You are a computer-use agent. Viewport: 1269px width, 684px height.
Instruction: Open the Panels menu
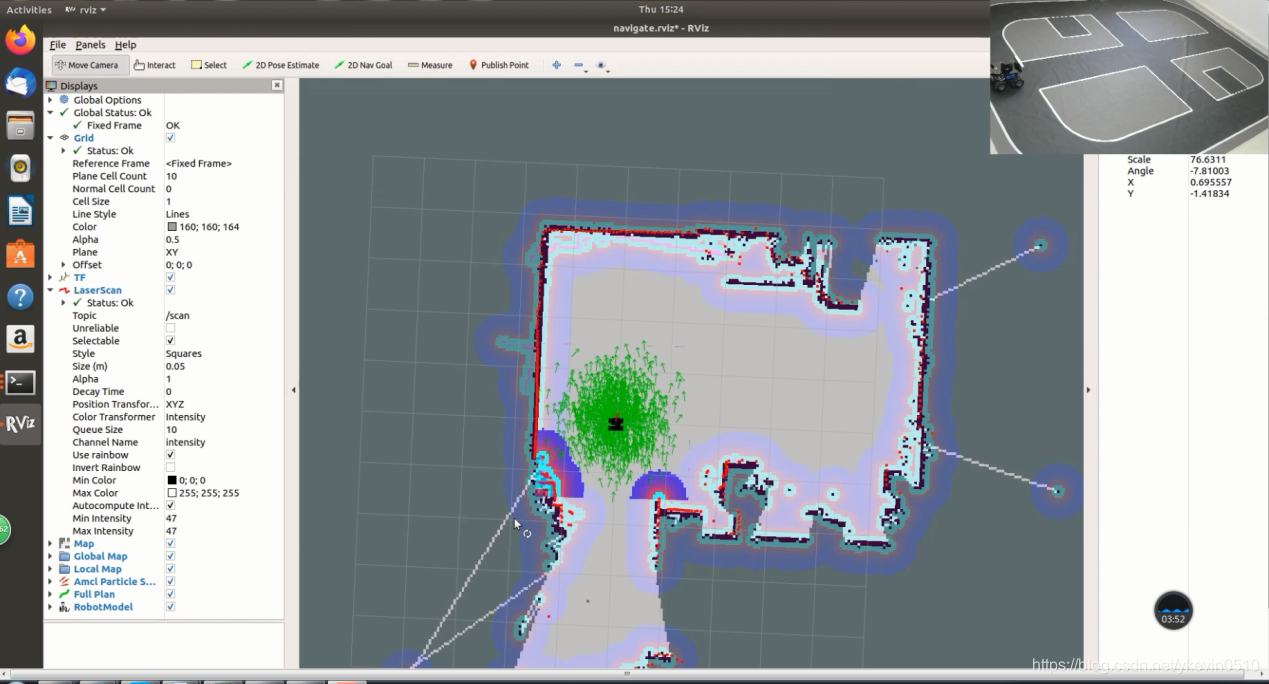[x=90, y=45]
